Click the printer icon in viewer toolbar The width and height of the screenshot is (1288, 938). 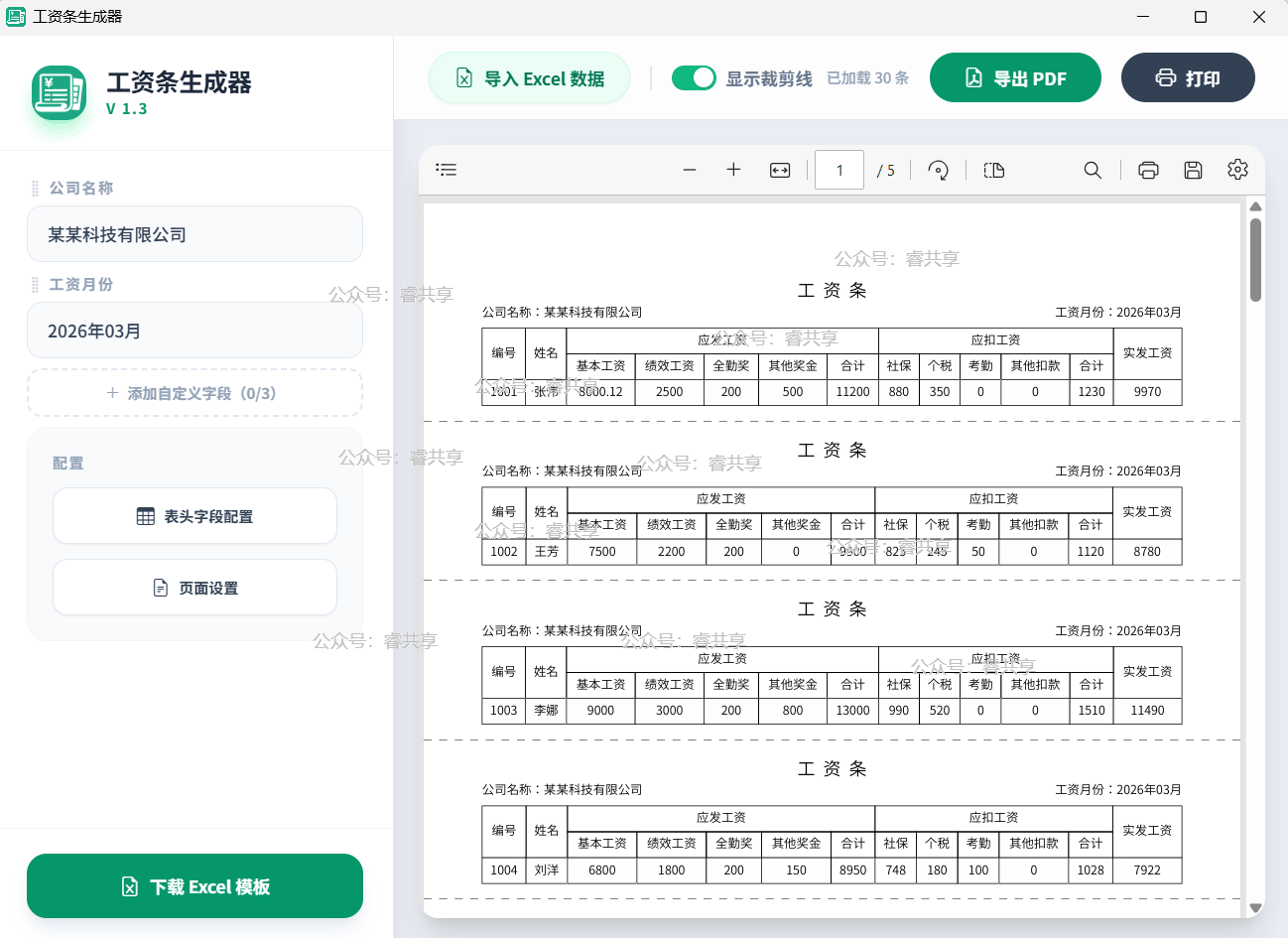1148,170
